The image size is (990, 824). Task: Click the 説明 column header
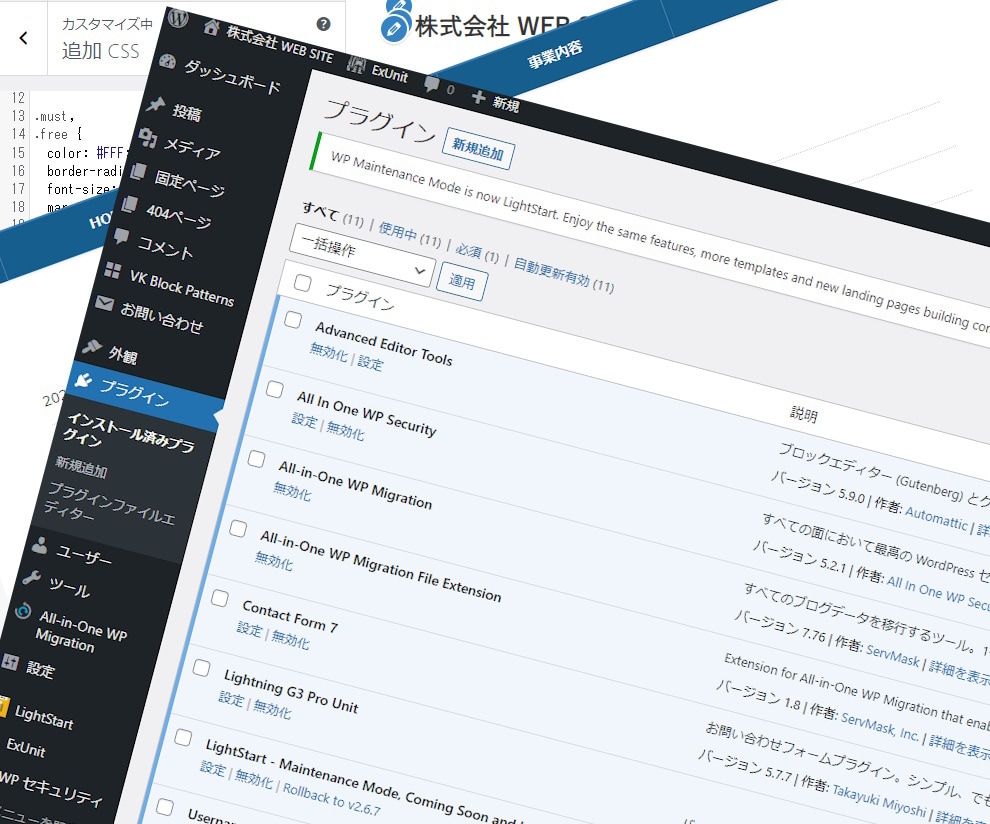[804, 414]
